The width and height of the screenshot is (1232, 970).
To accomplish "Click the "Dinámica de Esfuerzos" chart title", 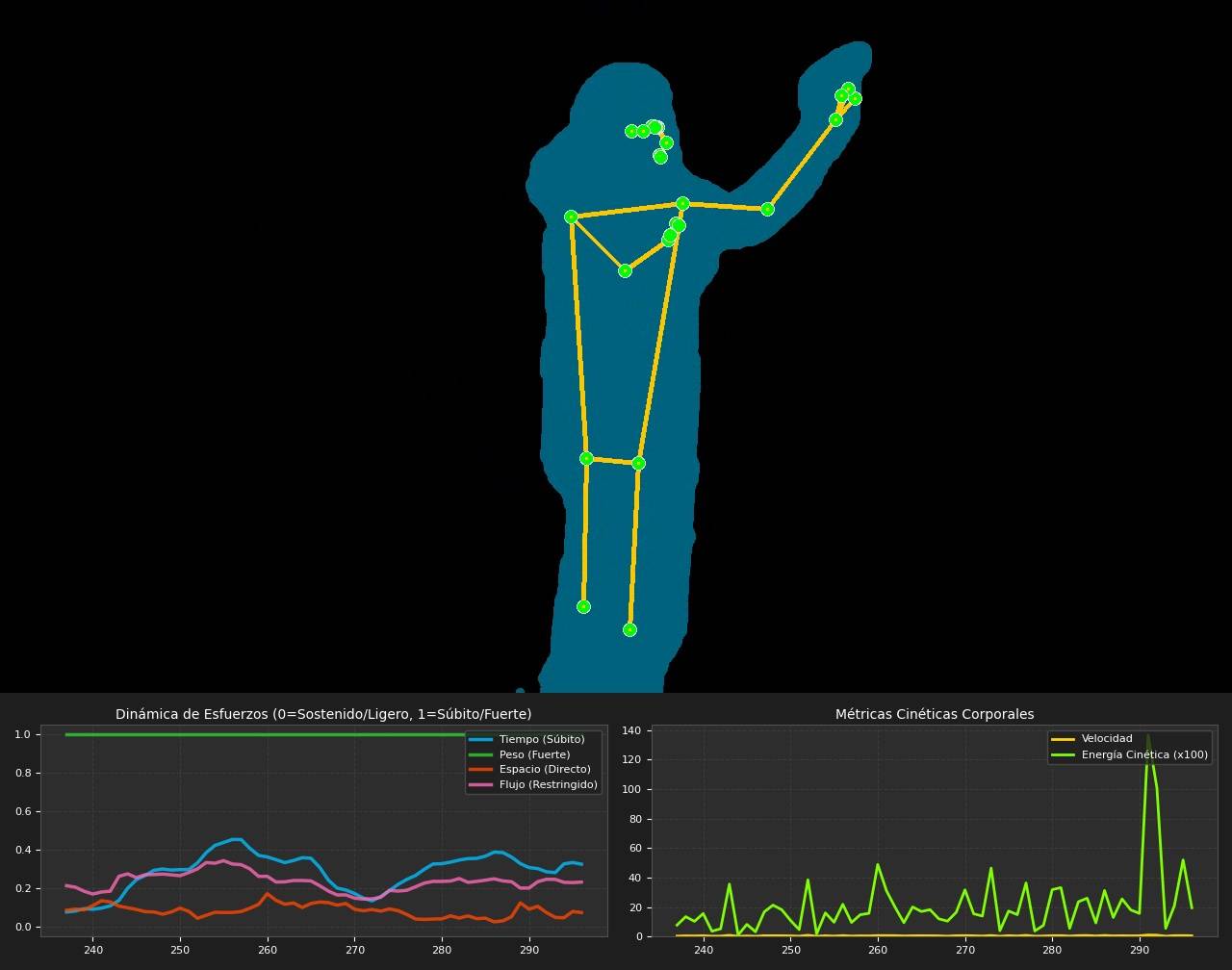I will pyautogui.click(x=323, y=714).
